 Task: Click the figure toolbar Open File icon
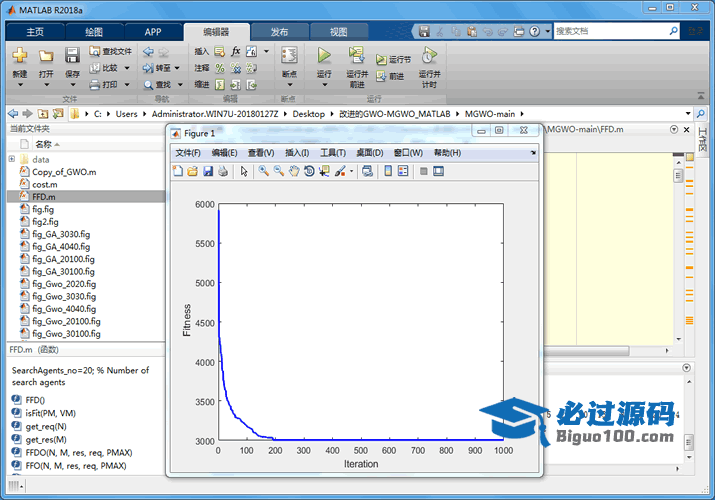click(192, 171)
